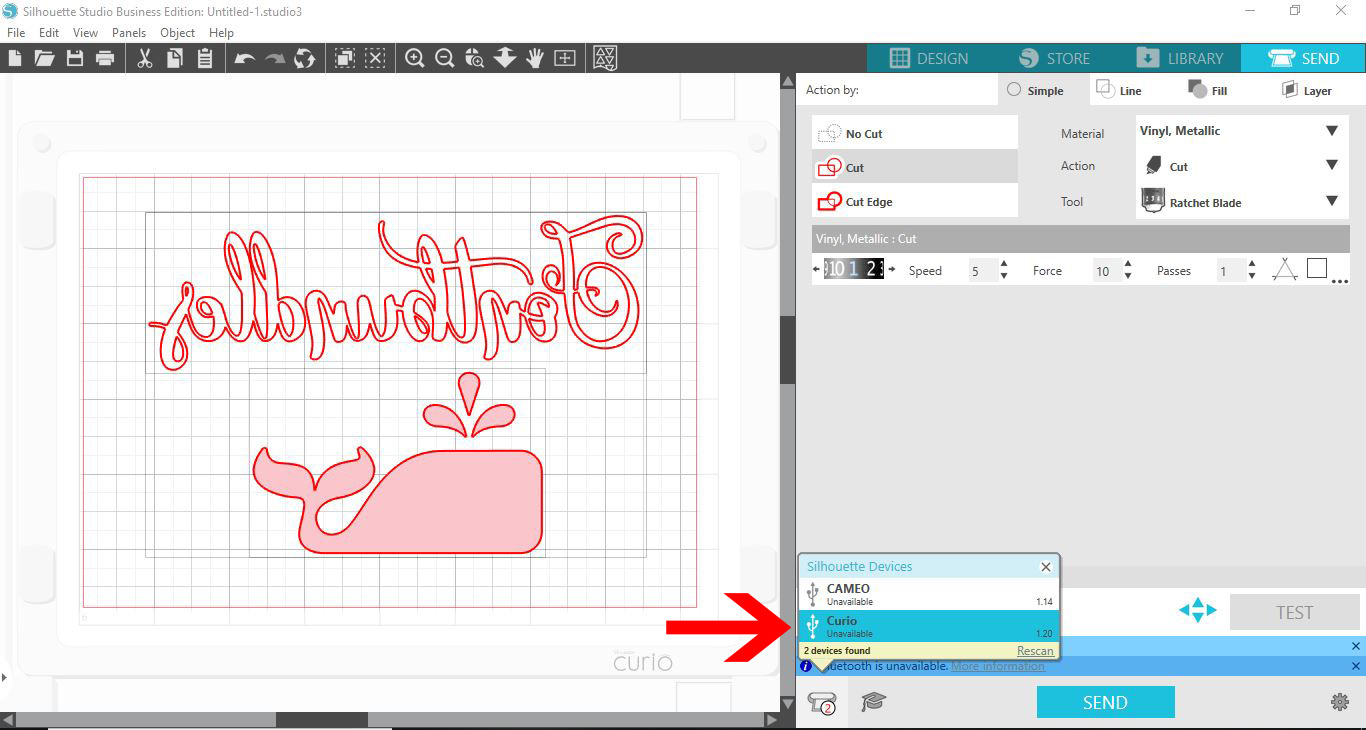Click the blue arrow-pad blade position control
This screenshot has width=1366, height=730.
1197,610
